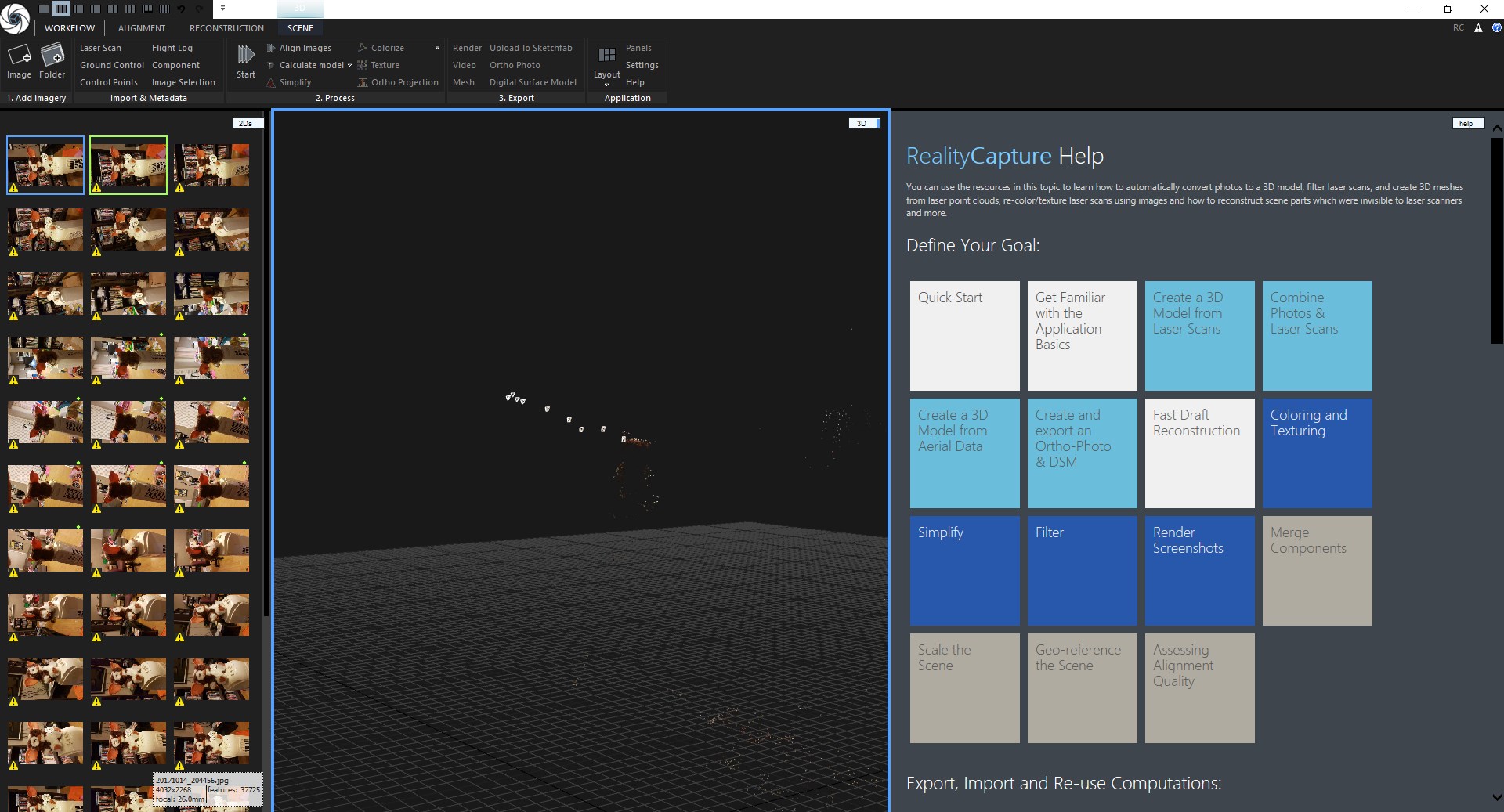Open the Filter help tile
The width and height of the screenshot is (1504, 812).
(1083, 571)
